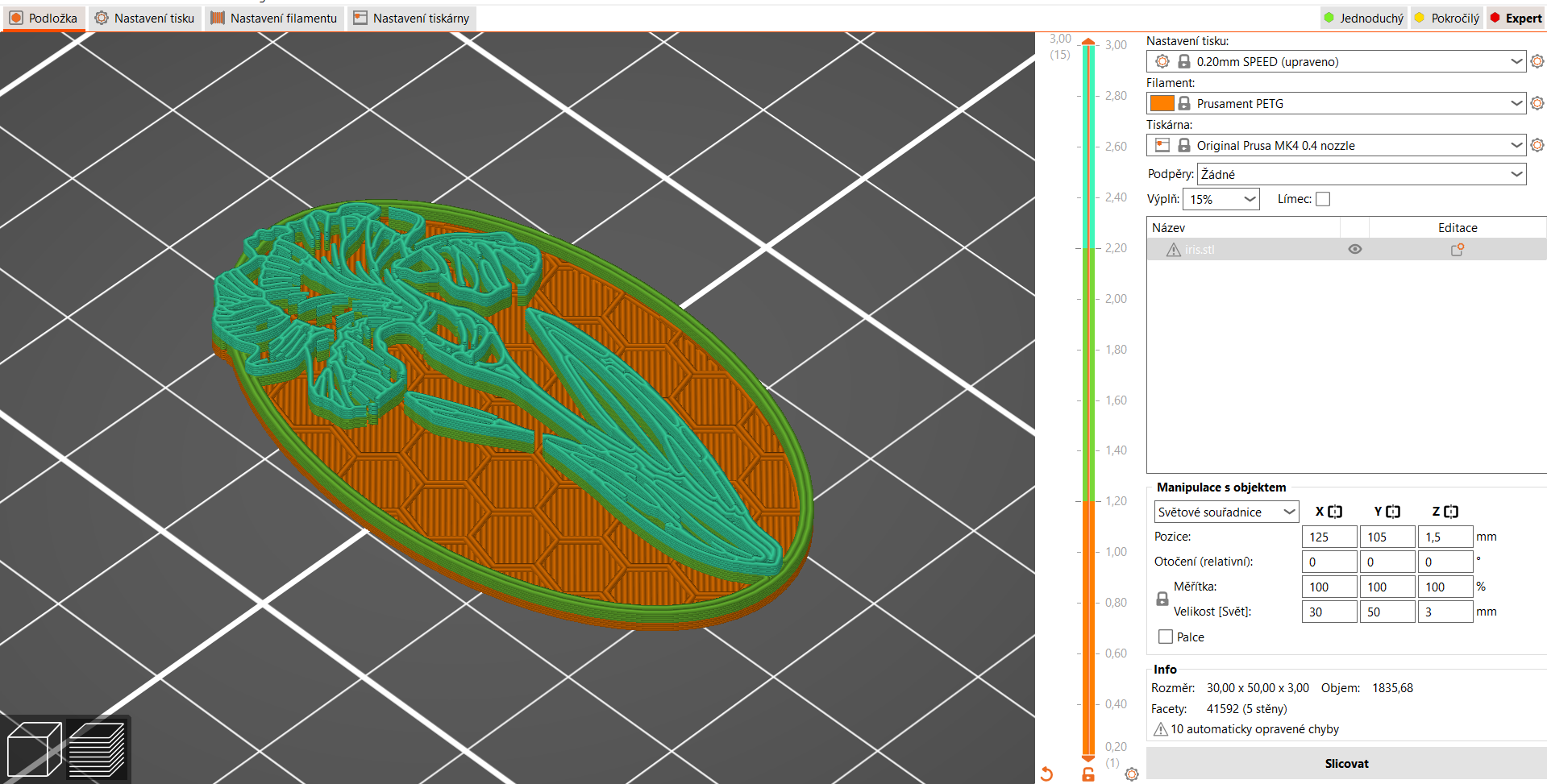This screenshot has height=784, width=1547.
Task: Toggle scale proportion lock beside Měřítka
Action: (1162, 599)
